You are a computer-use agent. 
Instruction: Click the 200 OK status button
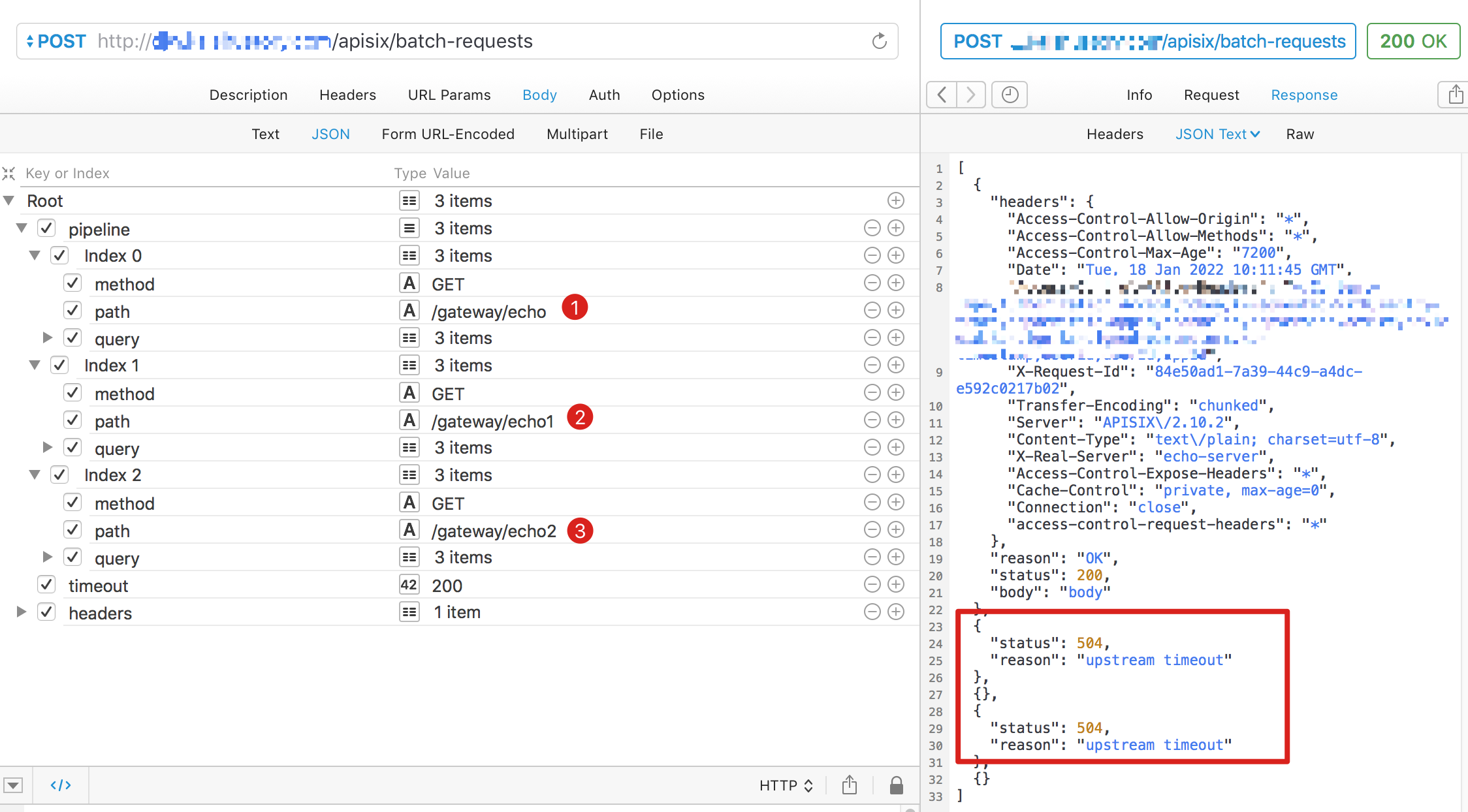click(1413, 41)
